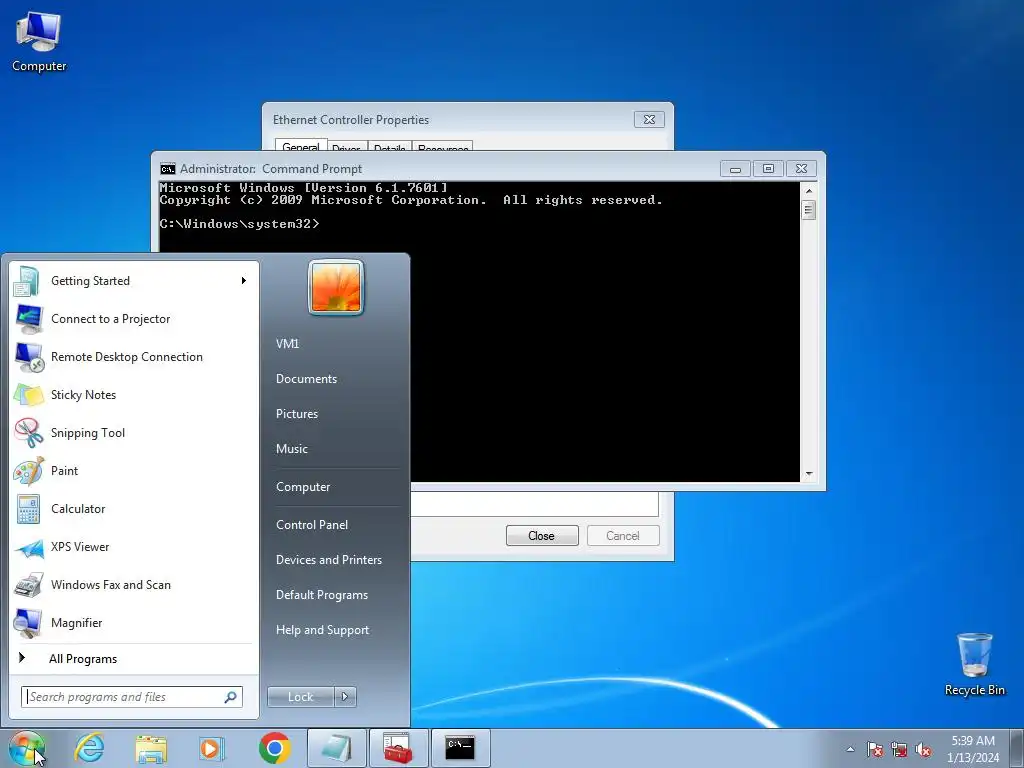The height and width of the screenshot is (768, 1024).
Task: Click the Command Prompt scrollbar thumb
Action: [x=808, y=210]
